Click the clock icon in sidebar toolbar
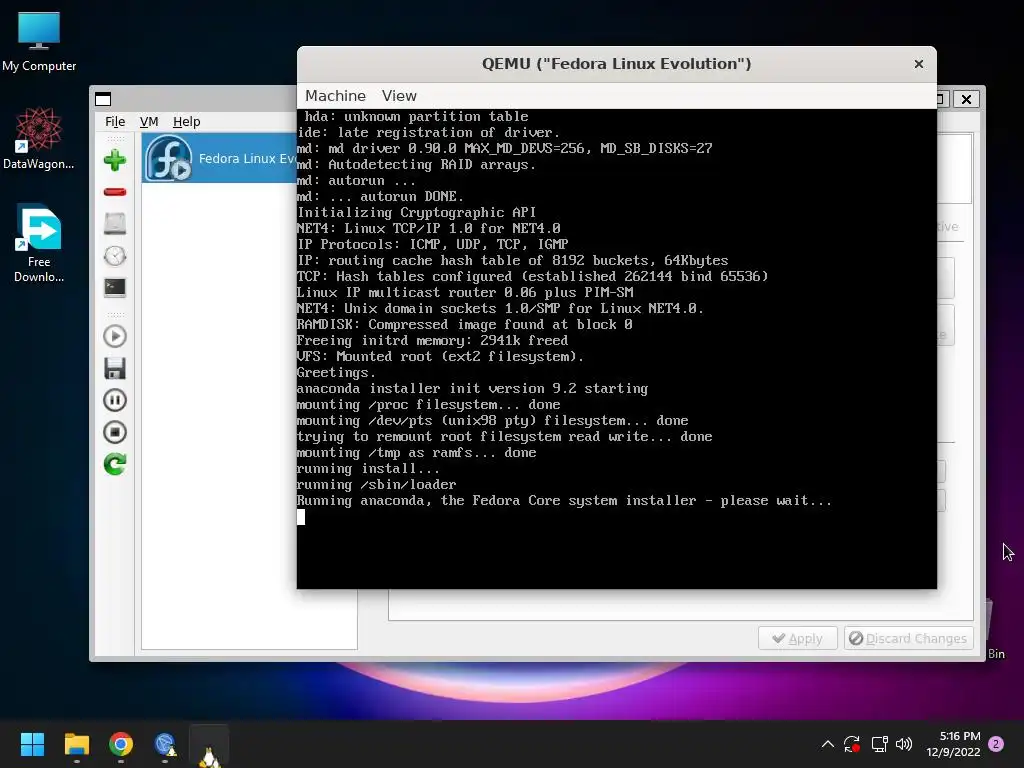This screenshot has height=768, width=1024. (115, 255)
